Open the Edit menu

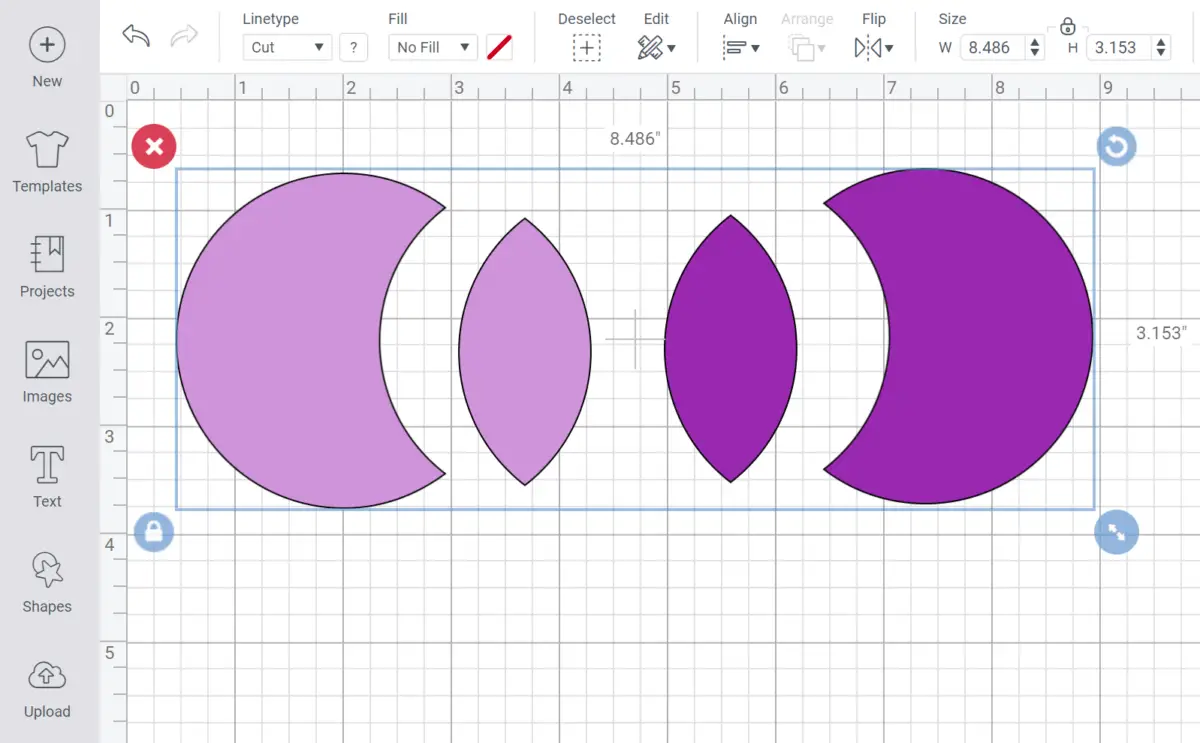pos(657,47)
